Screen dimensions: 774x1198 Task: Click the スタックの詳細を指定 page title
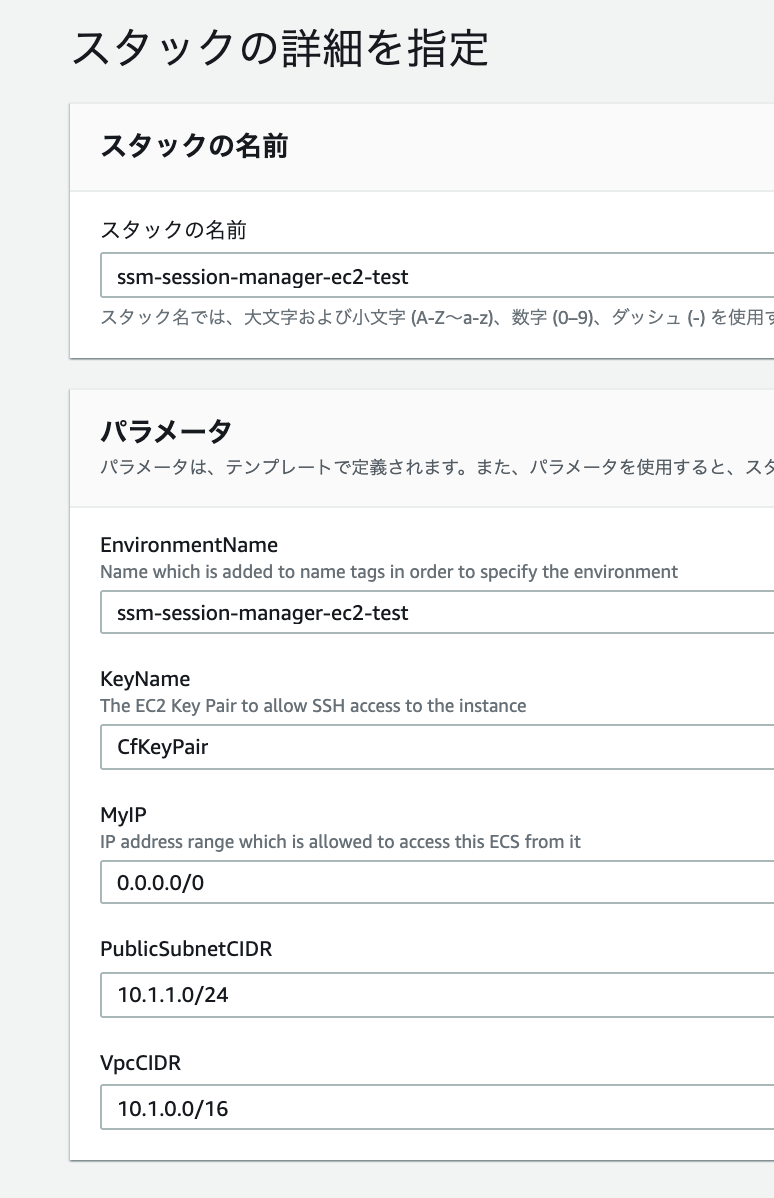tap(280, 47)
